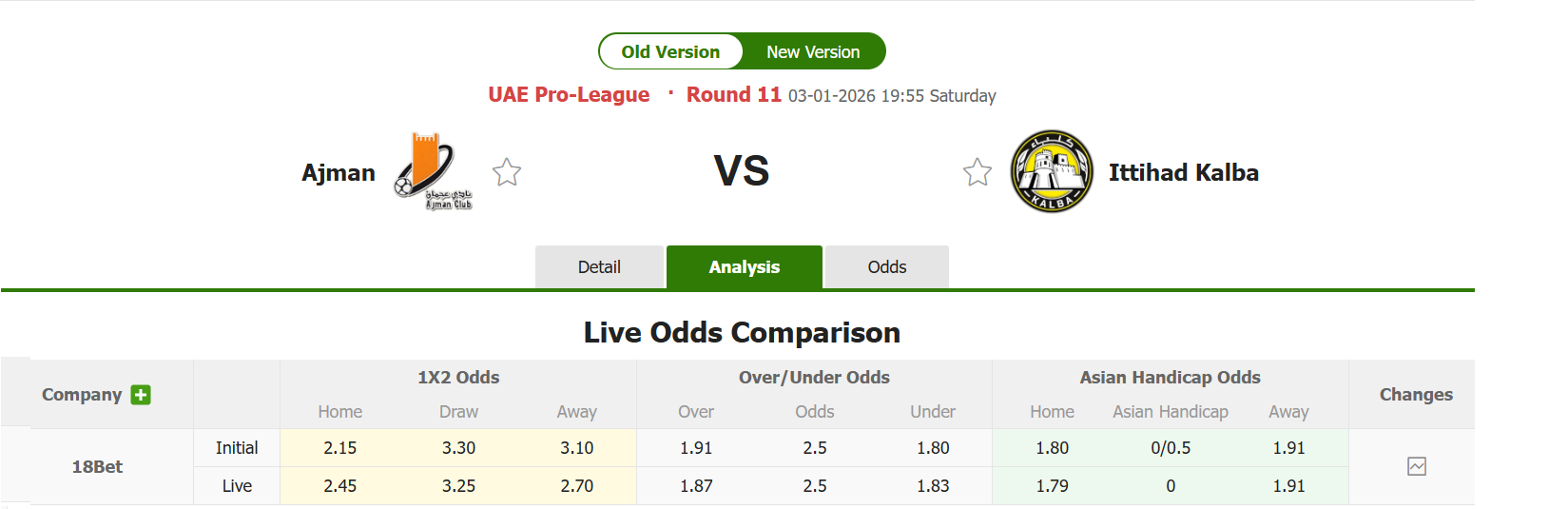
Task: Add a company with the green plus icon
Action: [x=141, y=395]
